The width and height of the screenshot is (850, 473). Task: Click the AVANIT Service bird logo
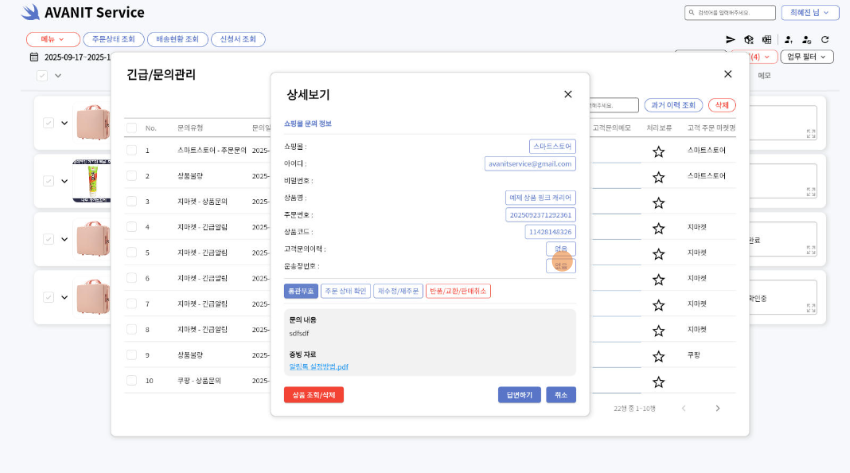pyautogui.click(x=30, y=13)
